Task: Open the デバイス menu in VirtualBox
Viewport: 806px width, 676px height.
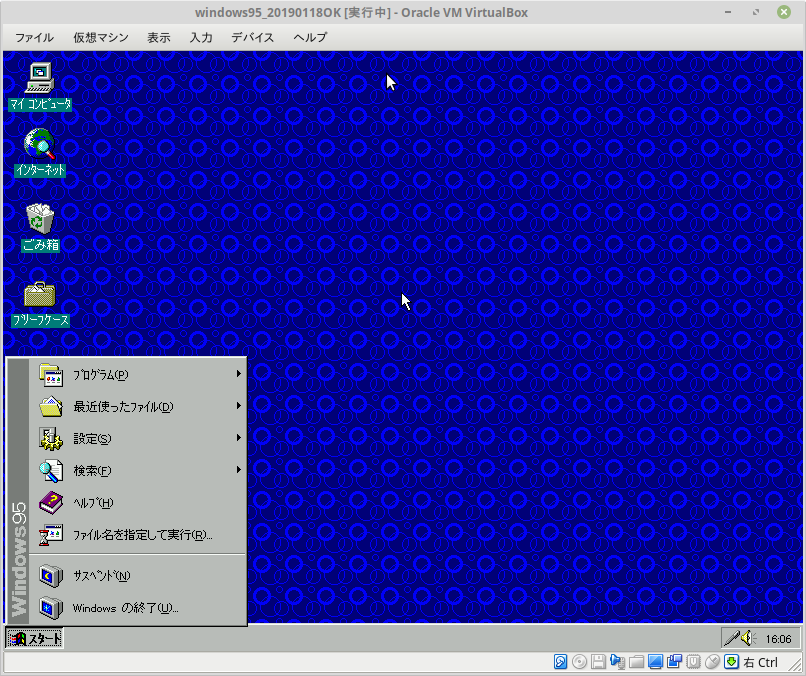Action: [x=252, y=37]
